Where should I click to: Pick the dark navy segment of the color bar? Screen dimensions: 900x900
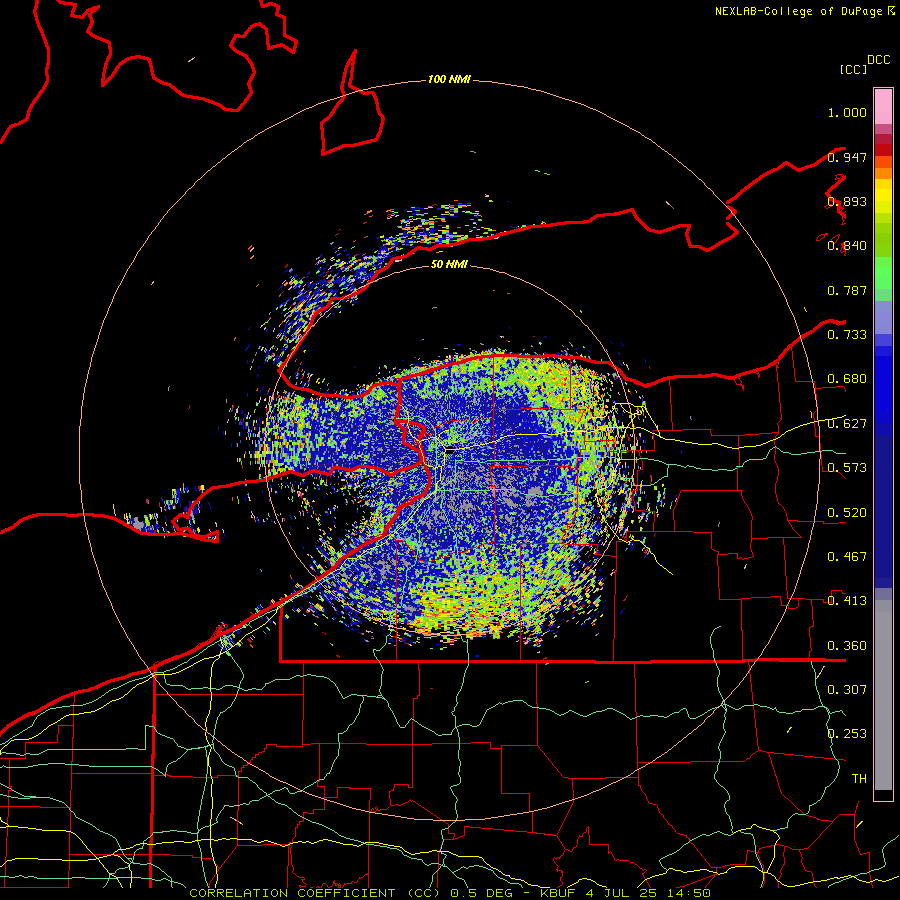(x=883, y=511)
